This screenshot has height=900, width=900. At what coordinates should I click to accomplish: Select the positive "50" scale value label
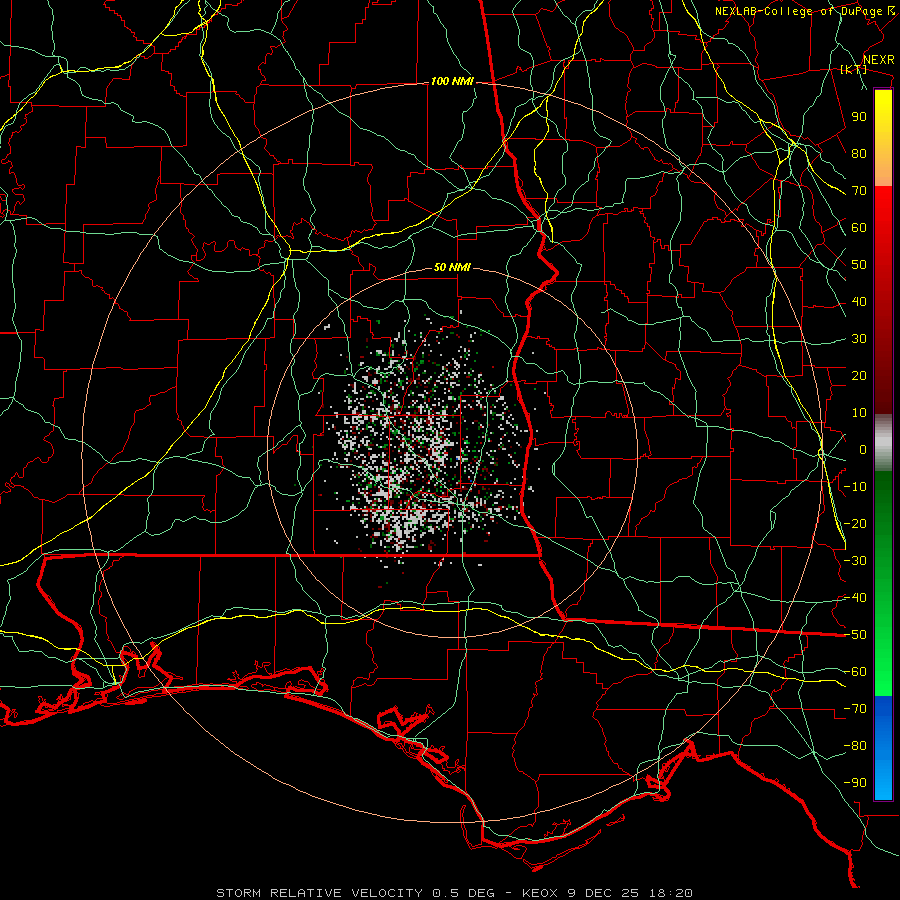tap(859, 265)
